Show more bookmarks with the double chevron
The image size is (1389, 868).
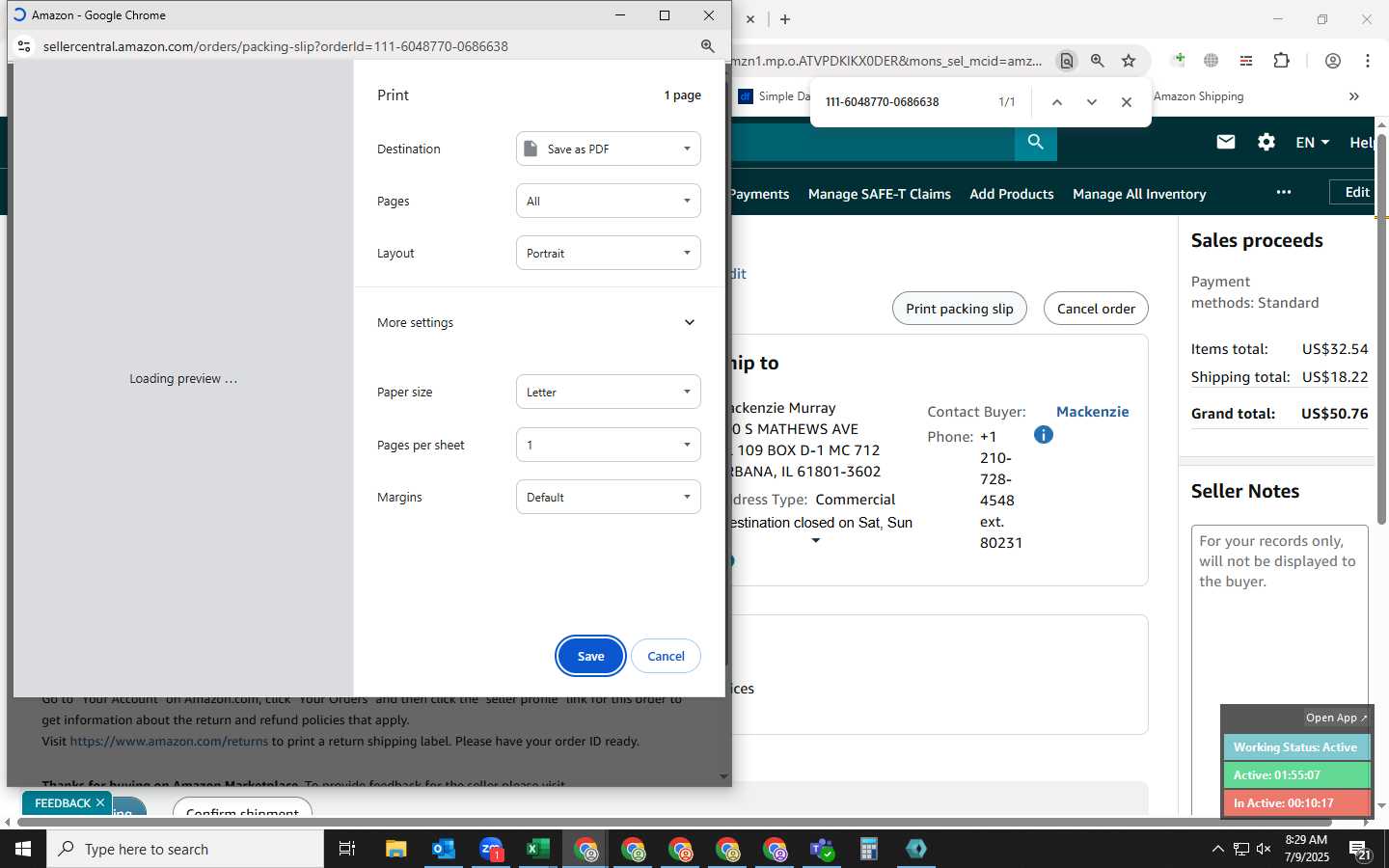[x=1354, y=96]
